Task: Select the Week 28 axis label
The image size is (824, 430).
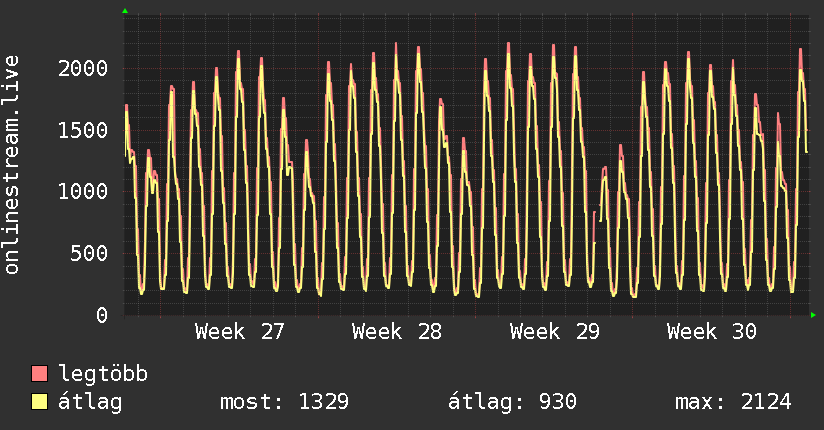Action: (x=397, y=332)
